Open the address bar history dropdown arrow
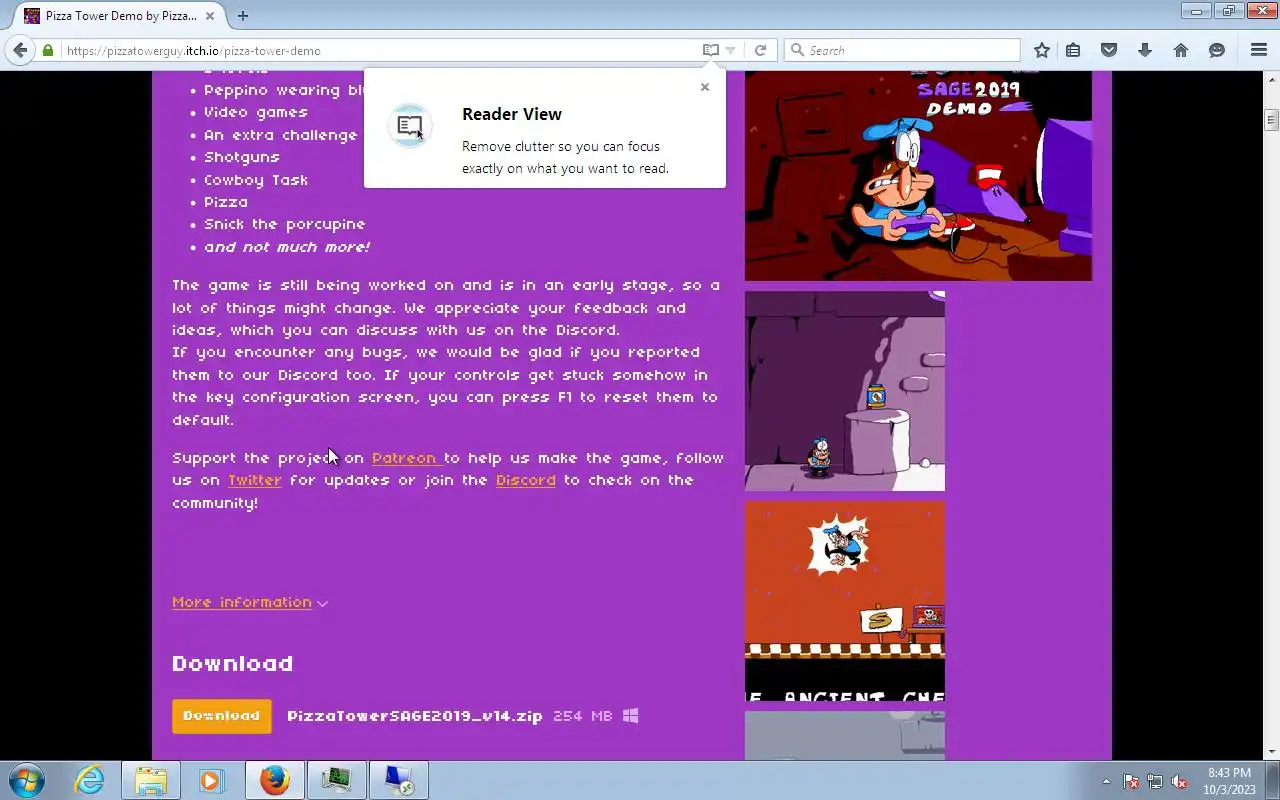This screenshot has height=800, width=1280. click(731, 50)
